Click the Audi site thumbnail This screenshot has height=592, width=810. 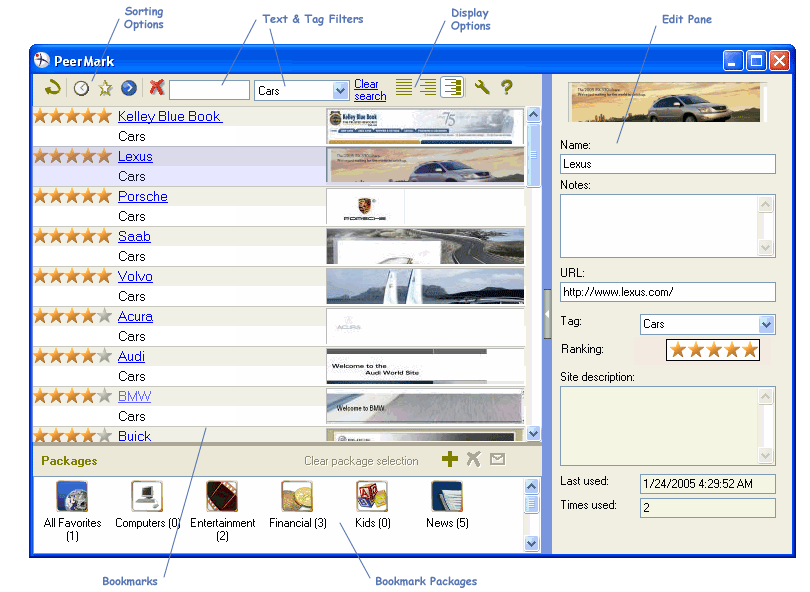point(425,366)
